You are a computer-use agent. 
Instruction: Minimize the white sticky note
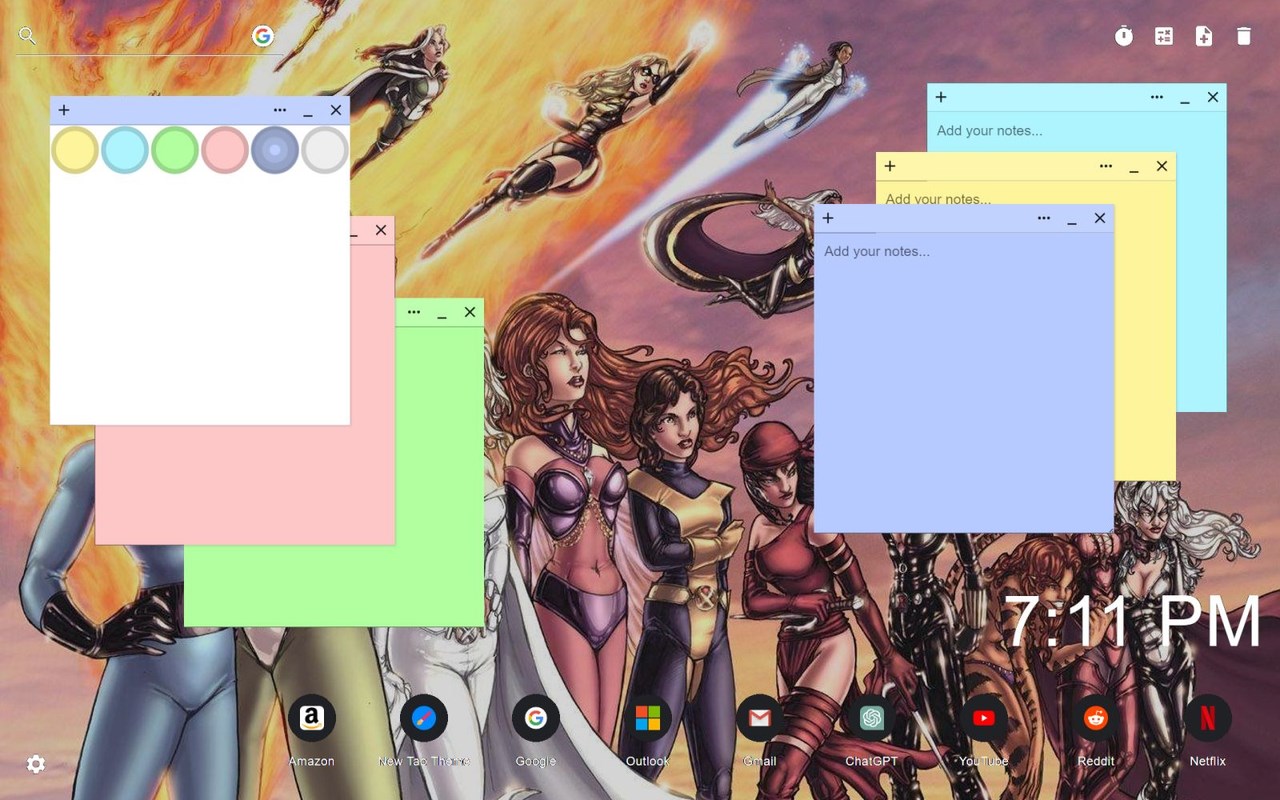tap(308, 112)
